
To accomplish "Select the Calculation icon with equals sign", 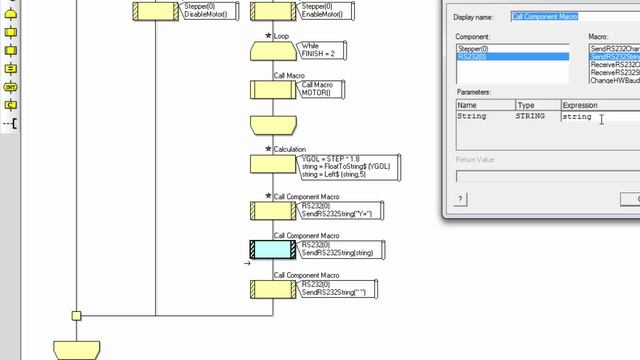I will point(11,69).
